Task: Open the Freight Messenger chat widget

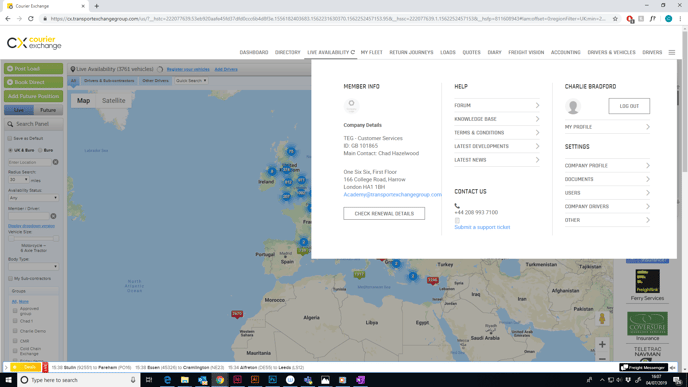Action: [643, 367]
